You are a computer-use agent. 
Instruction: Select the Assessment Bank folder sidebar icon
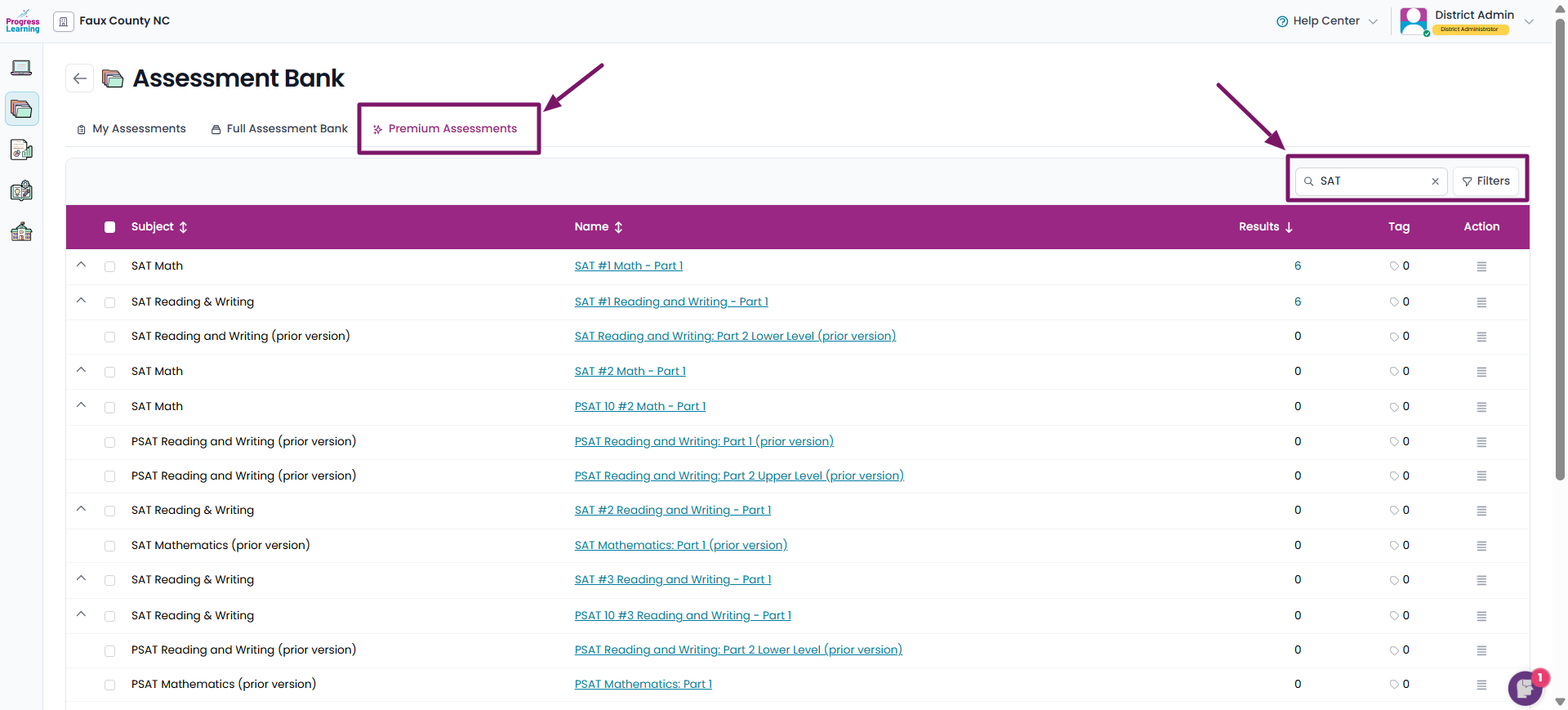click(22, 109)
